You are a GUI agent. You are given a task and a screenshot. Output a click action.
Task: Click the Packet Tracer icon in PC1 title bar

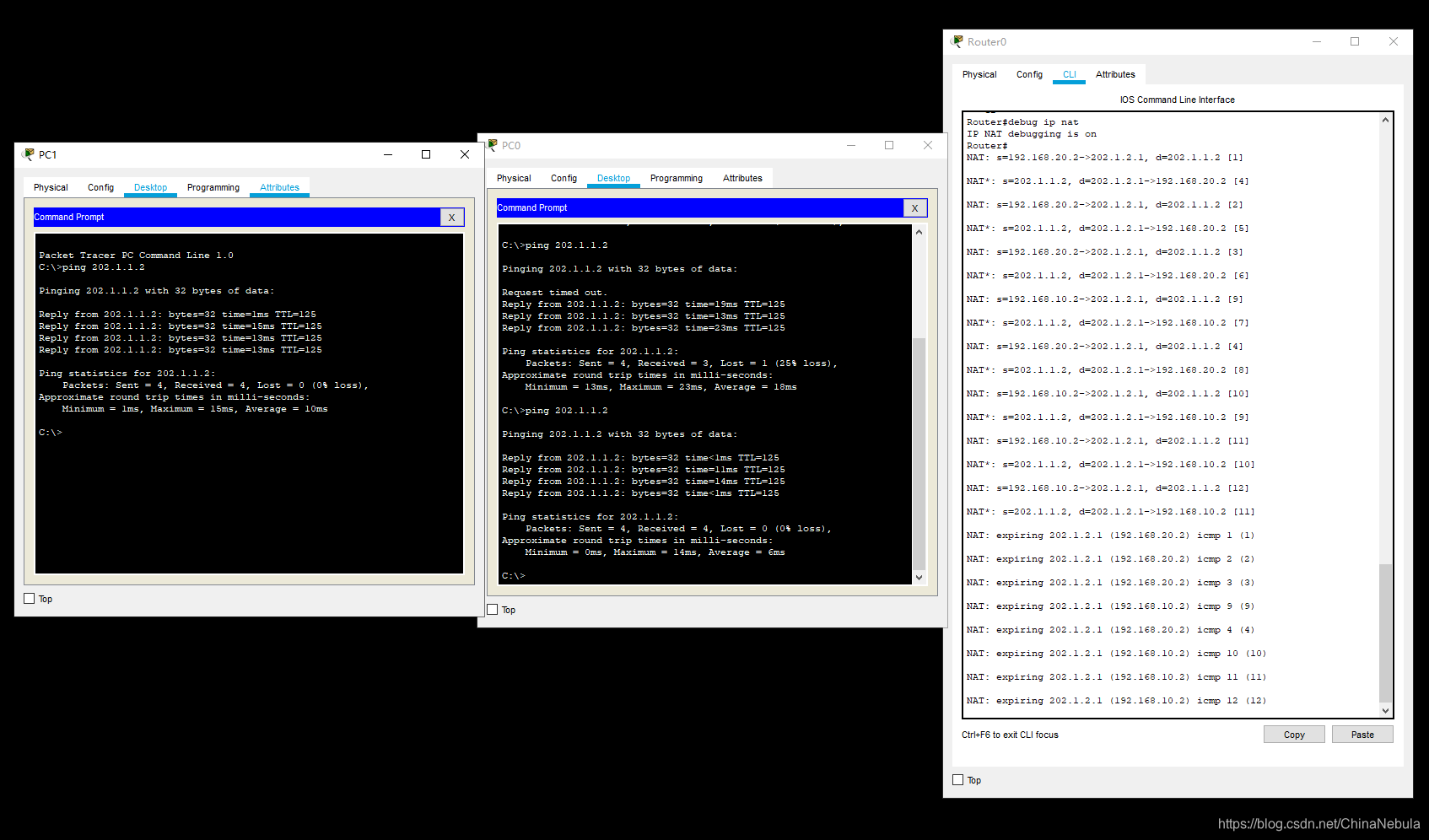(x=28, y=154)
